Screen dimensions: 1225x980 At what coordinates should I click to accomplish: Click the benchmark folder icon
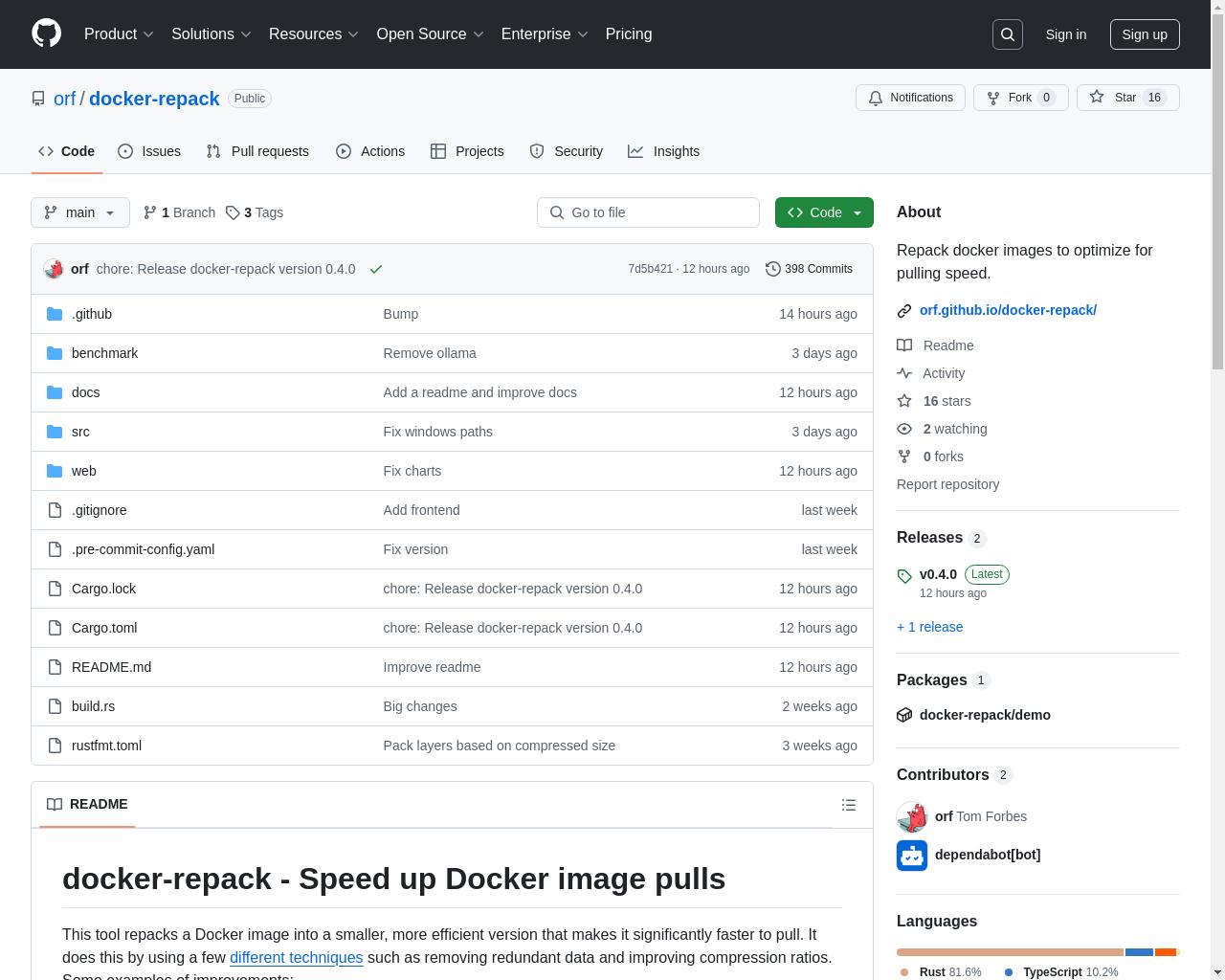click(55, 353)
